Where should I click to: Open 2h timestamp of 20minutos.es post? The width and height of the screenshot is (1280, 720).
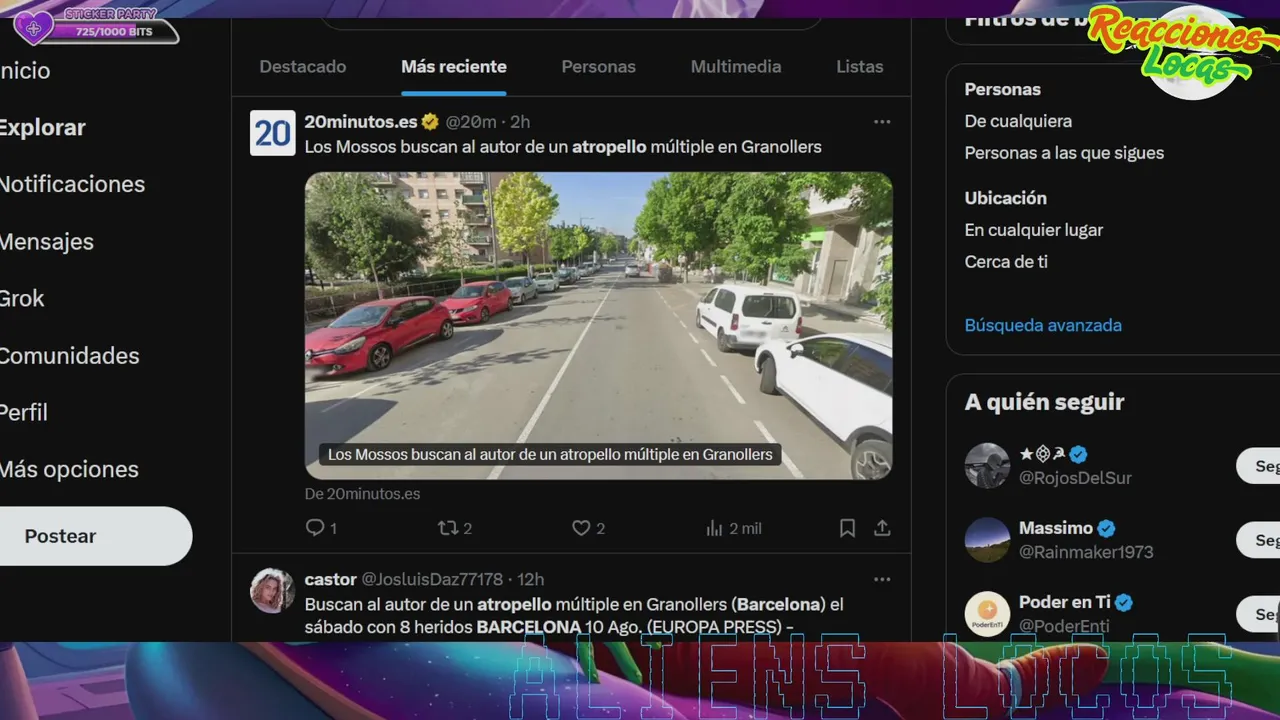click(x=520, y=122)
